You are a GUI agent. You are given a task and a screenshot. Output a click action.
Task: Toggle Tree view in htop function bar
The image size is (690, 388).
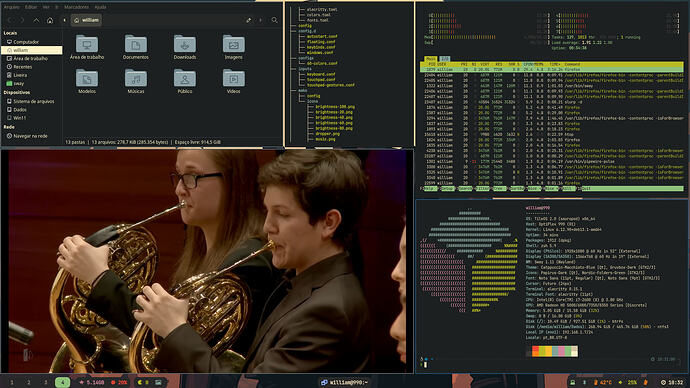(x=499, y=188)
